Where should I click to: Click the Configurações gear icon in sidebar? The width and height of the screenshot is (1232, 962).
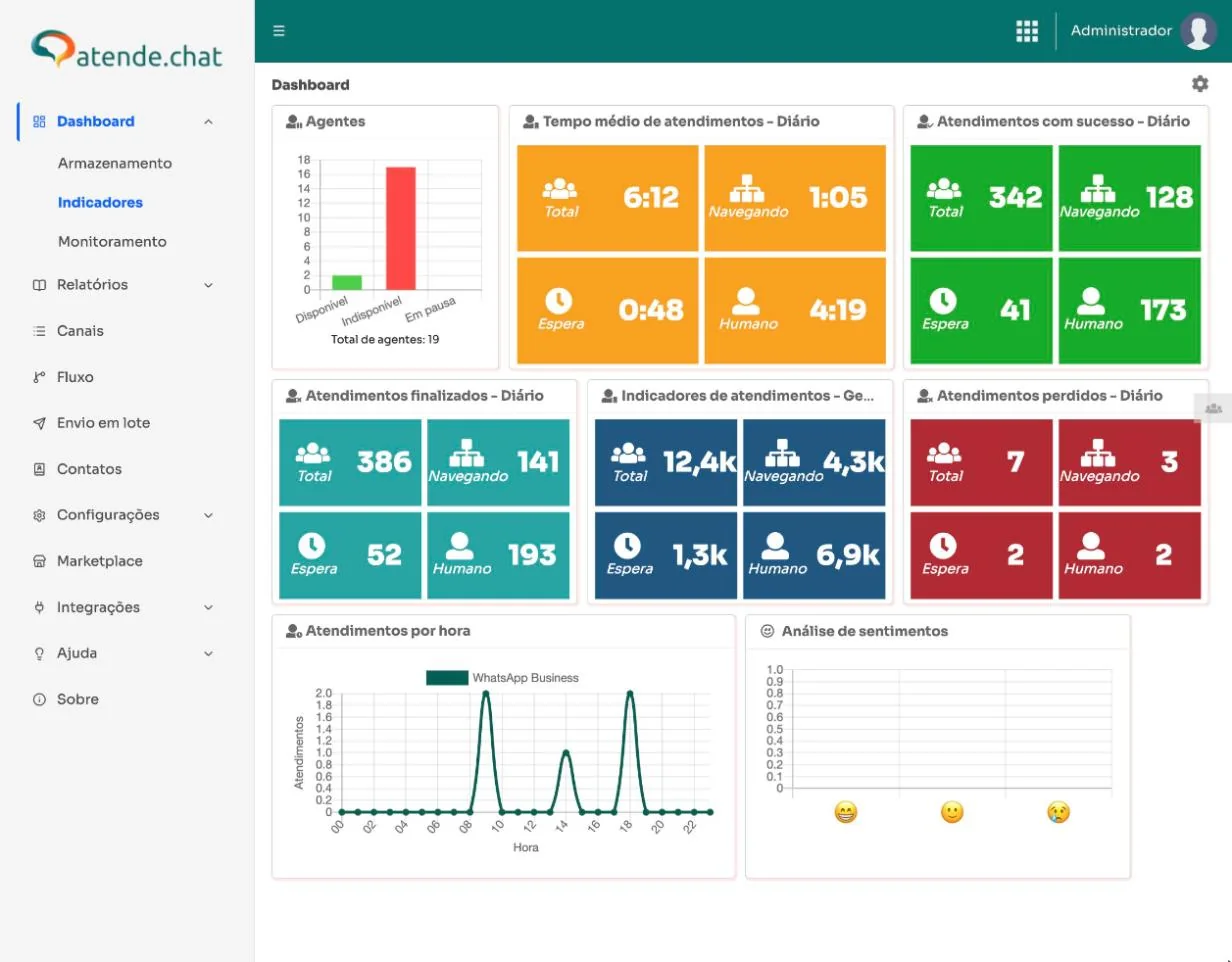click(39, 515)
